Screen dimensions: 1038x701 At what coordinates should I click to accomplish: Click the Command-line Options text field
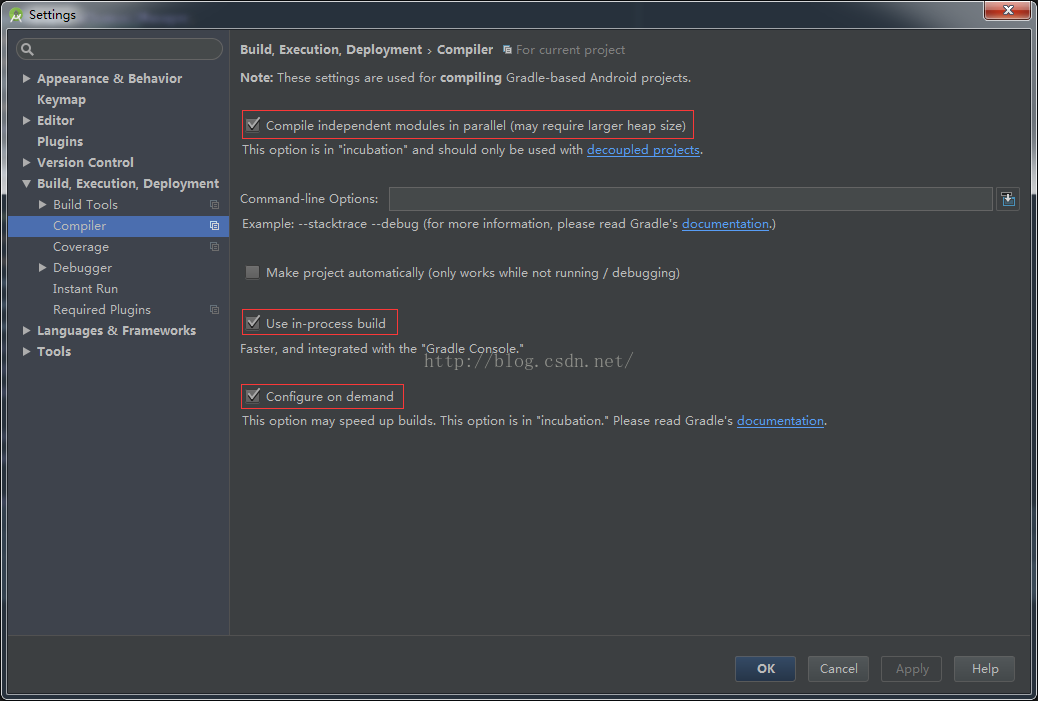point(690,199)
